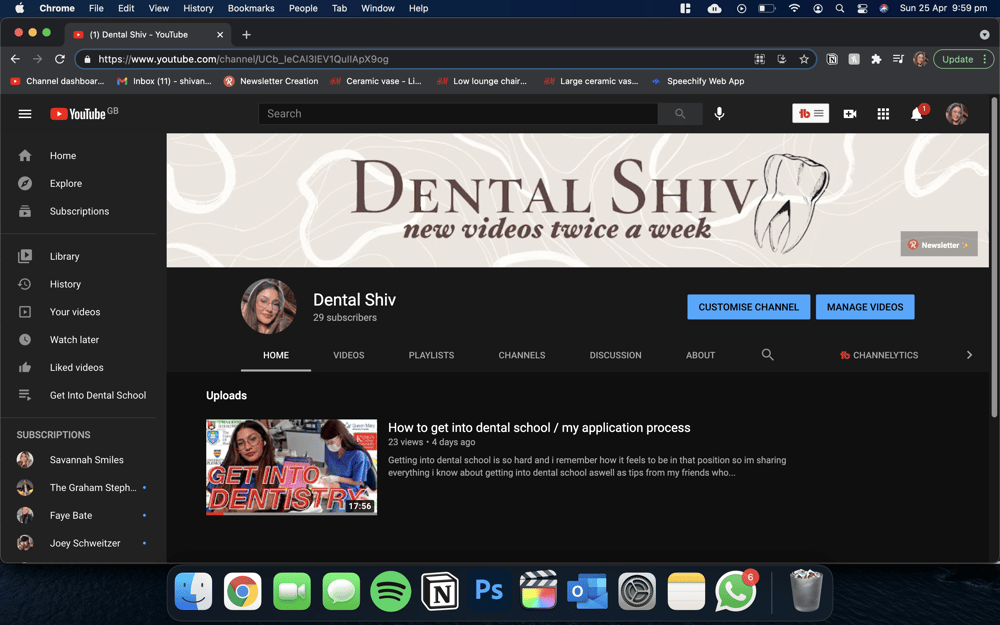Open macOS Spotlight search icon
Viewport: 1000px width, 625px height.
839,8
